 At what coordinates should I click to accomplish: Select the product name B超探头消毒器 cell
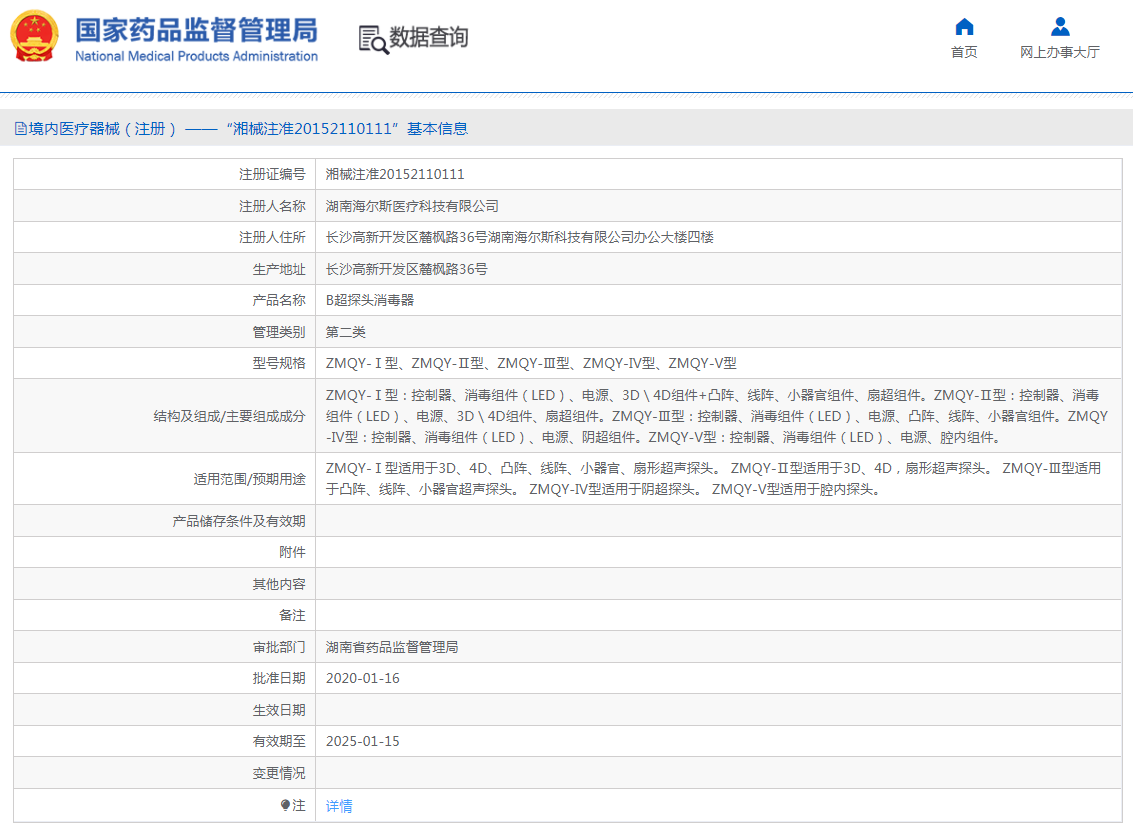tap(371, 299)
